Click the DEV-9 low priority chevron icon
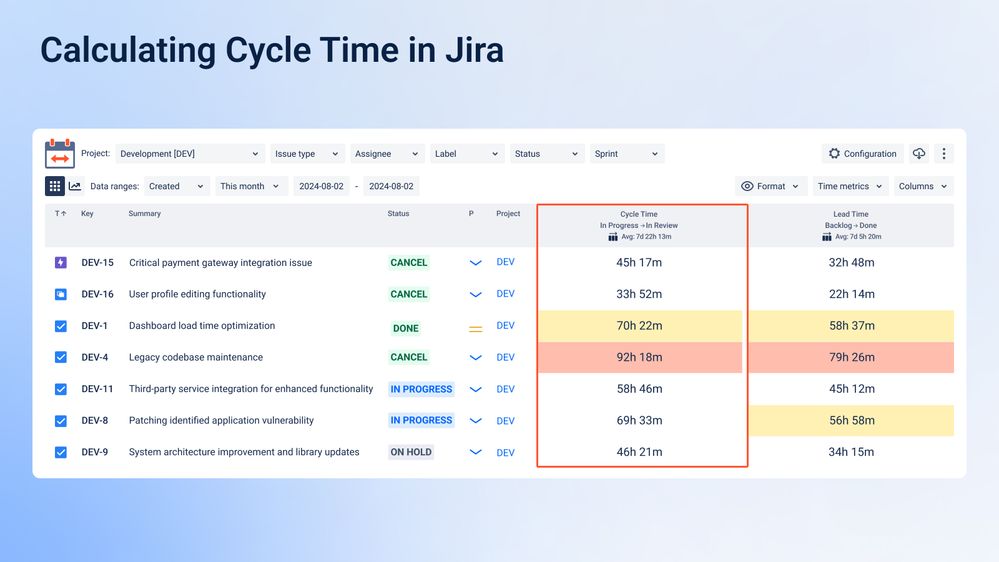Viewport: 999px width, 562px height. pyautogui.click(x=475, y=452)
